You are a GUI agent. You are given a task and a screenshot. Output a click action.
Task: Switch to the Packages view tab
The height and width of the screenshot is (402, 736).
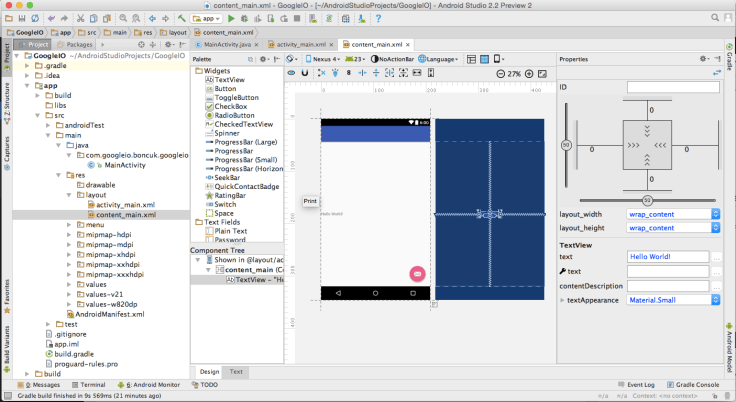coord(75,45)
